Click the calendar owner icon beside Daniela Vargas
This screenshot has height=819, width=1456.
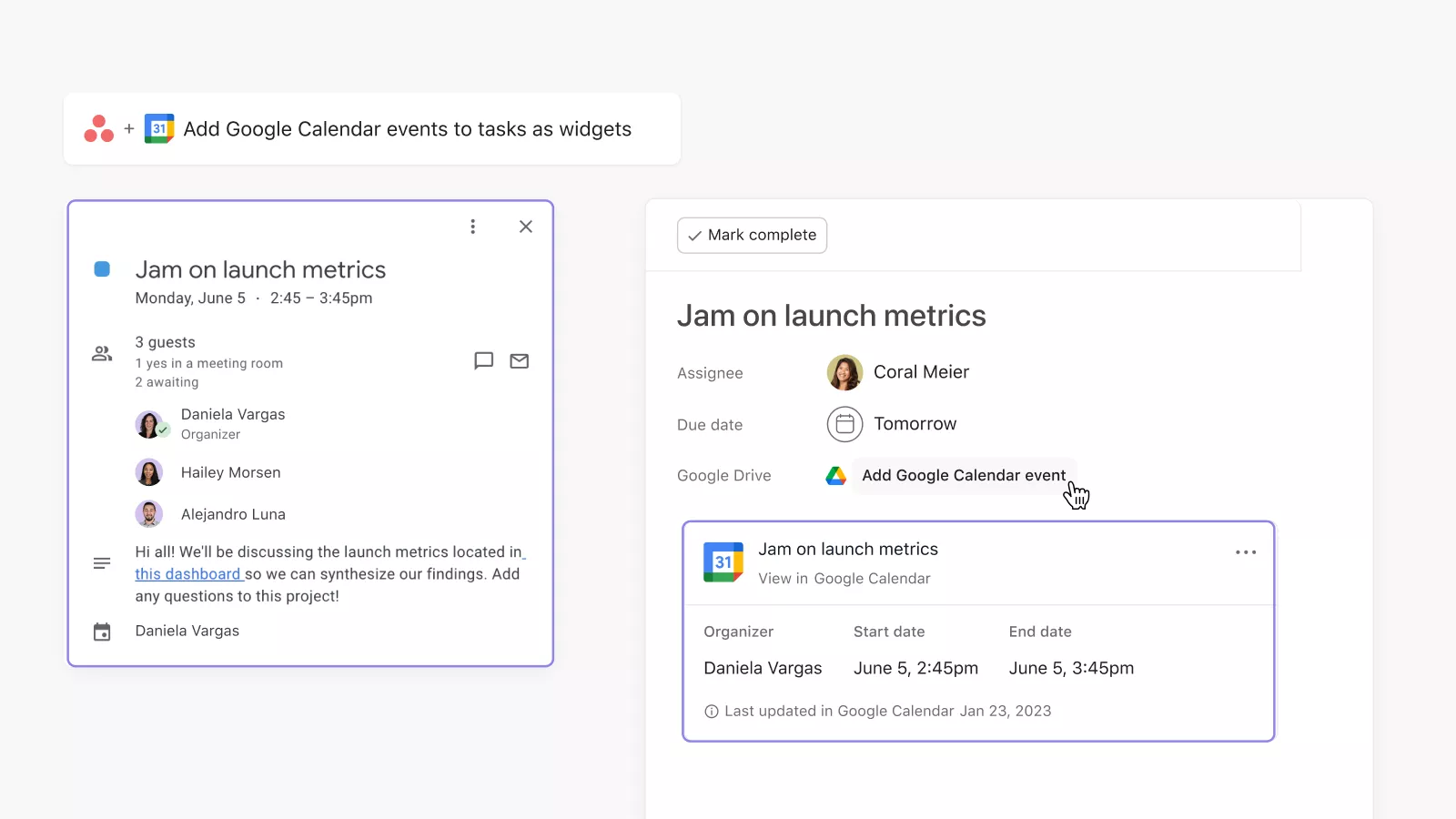pos(102,632)
